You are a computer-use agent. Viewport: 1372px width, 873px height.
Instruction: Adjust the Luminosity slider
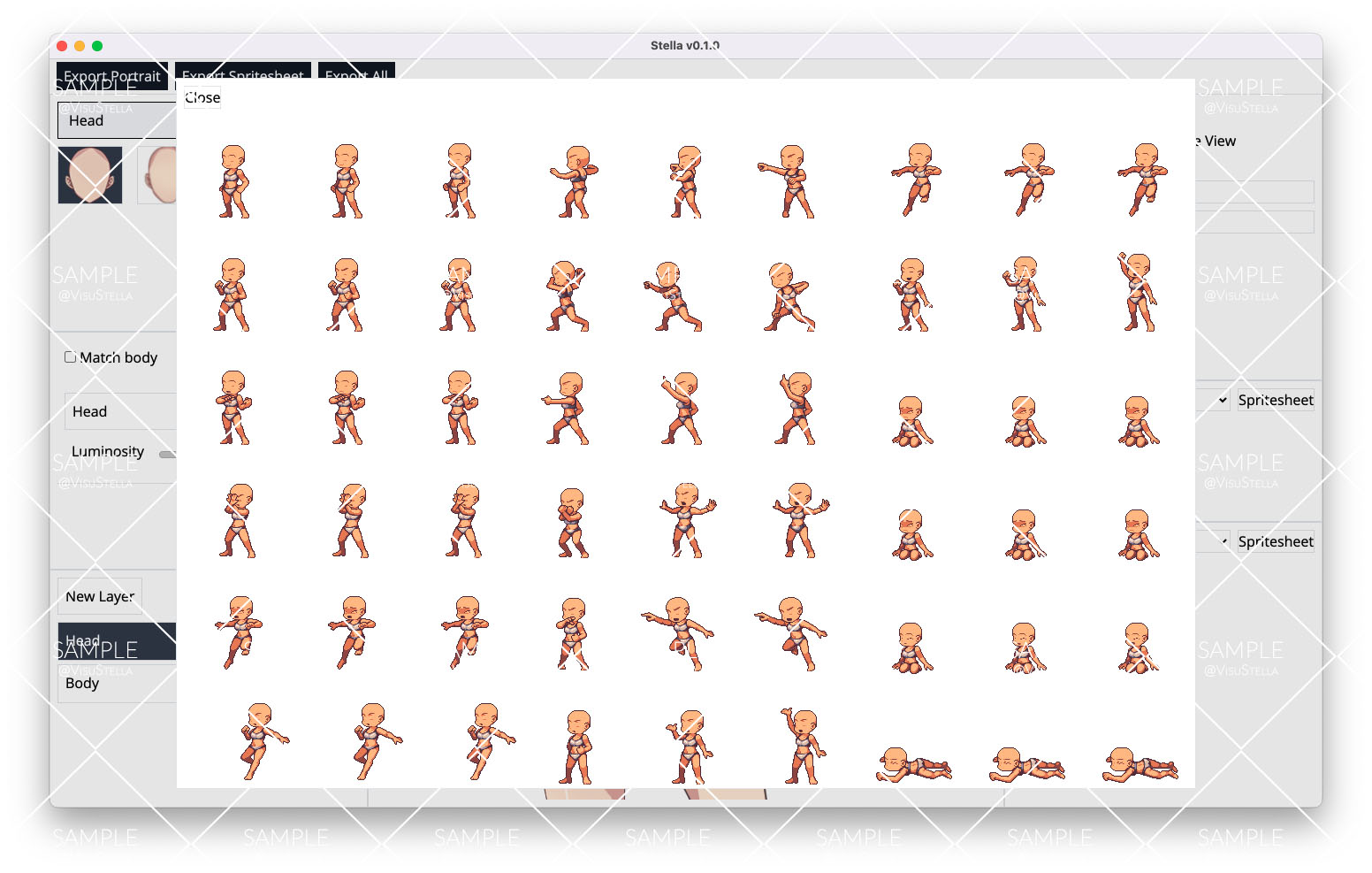click(167, 455)
